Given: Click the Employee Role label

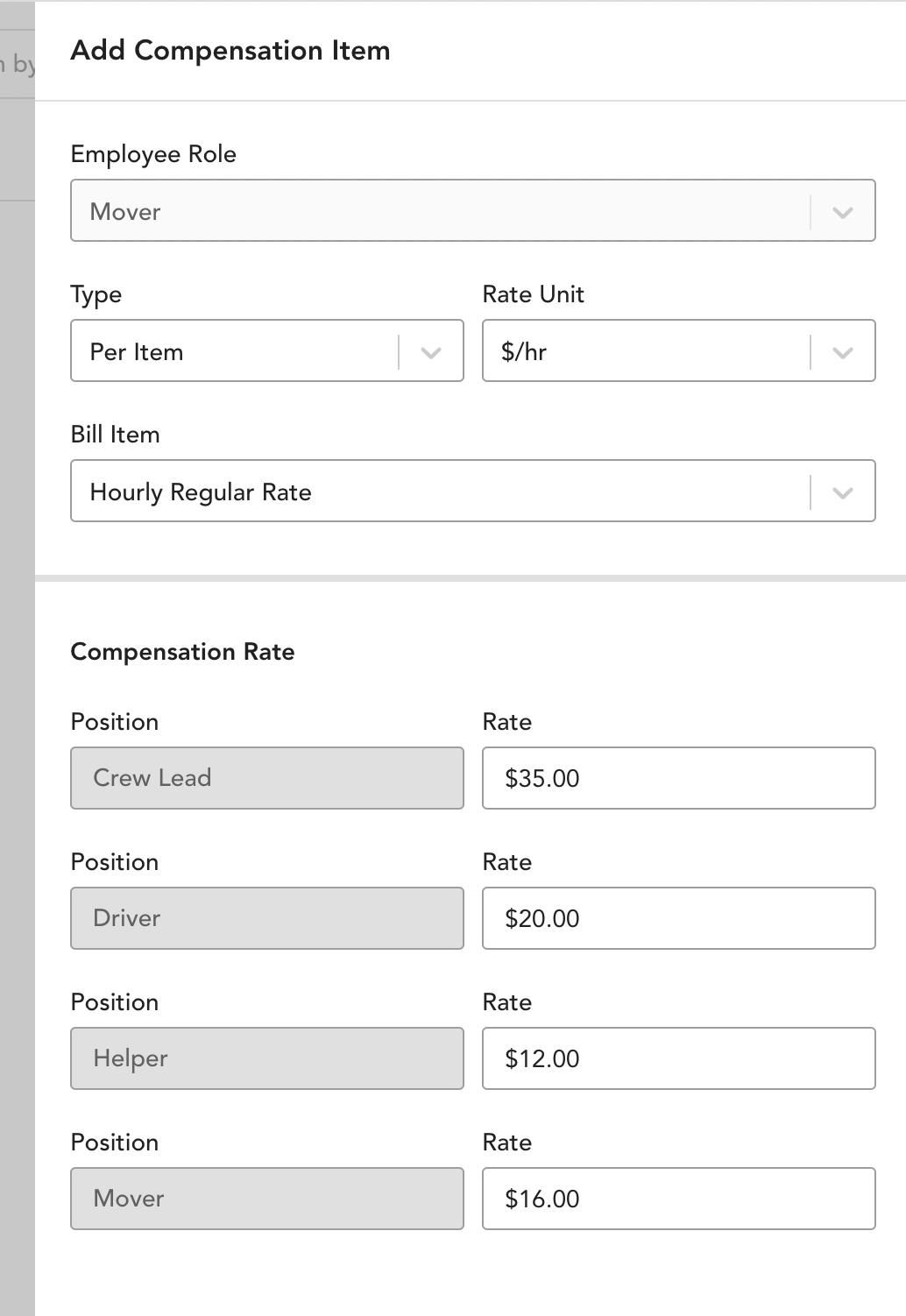Looking at the screenshot, I should (x=153, y=154).
